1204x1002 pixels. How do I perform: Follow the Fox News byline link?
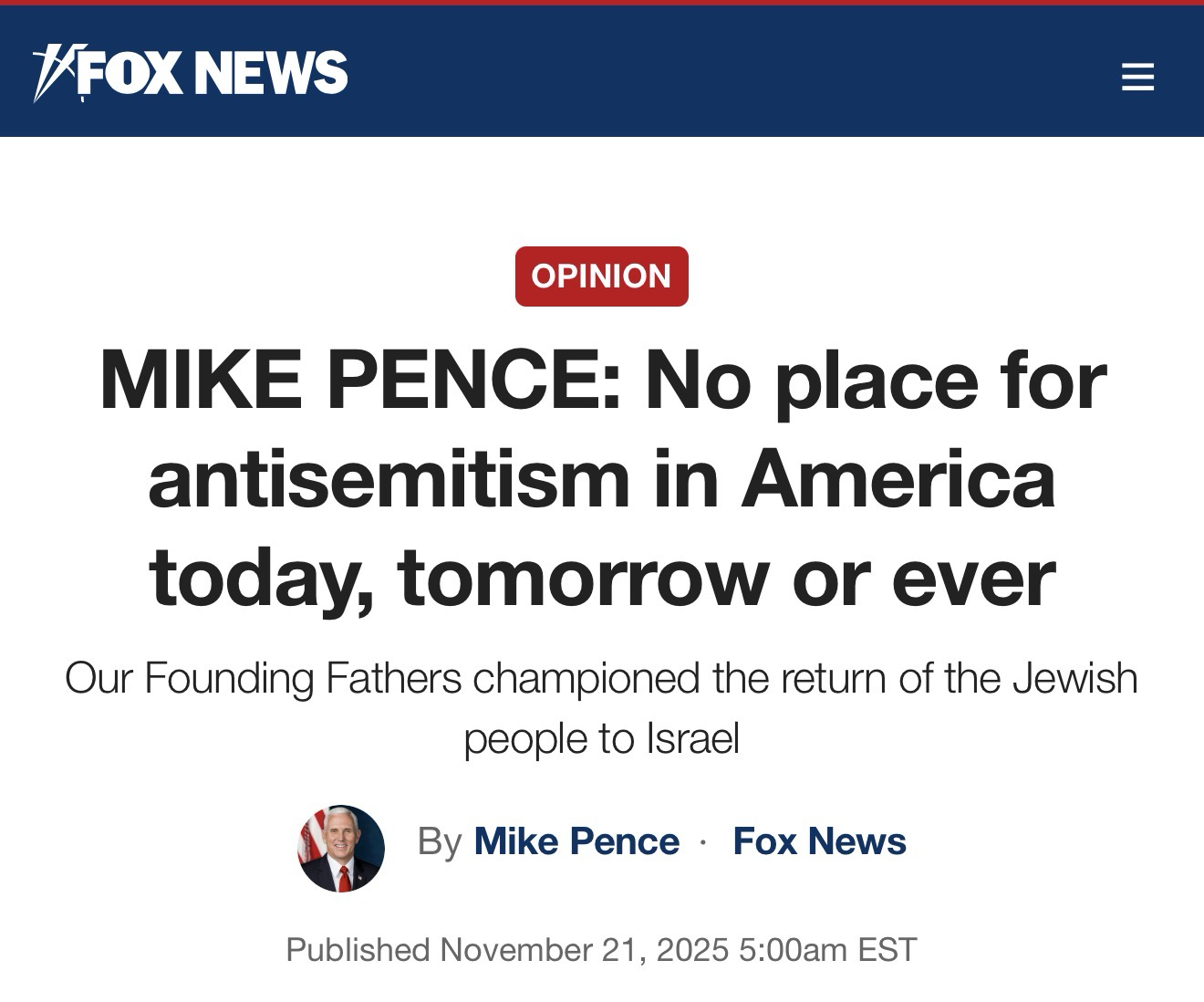click(819, 841)
